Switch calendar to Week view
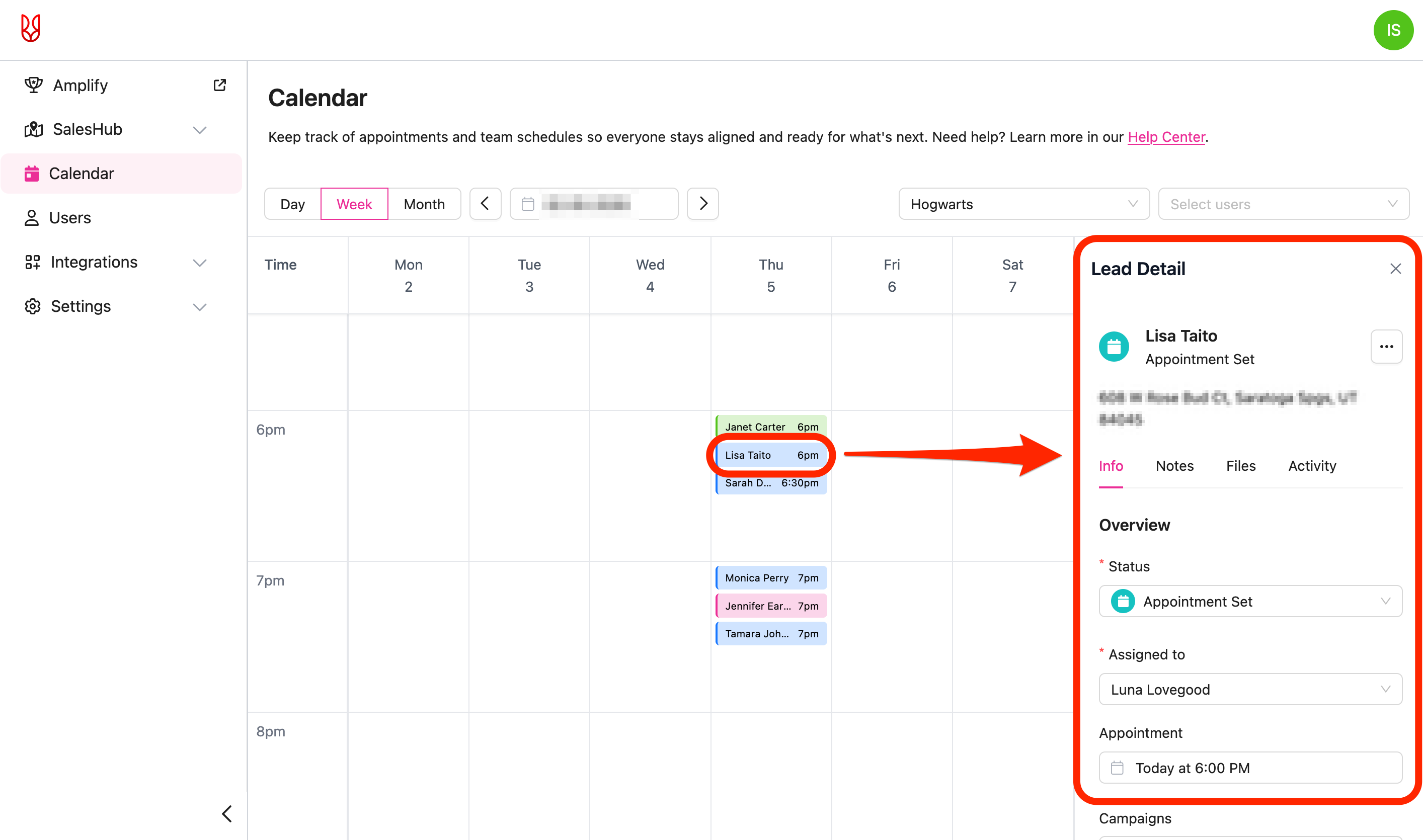Viewport: 1423px width, 840px height. coord(354,204)
